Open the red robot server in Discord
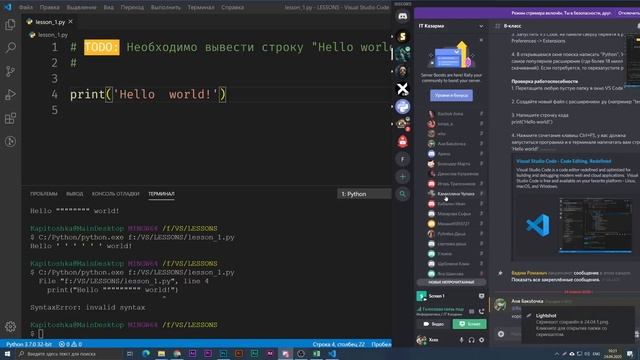Viewport: 640px width, 360px height. click(402, 142)
